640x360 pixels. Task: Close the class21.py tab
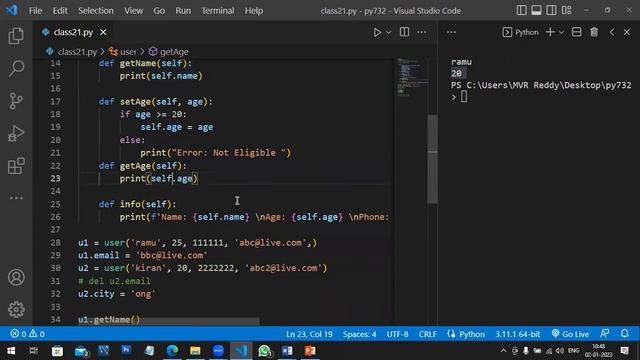tap(103, 32)
